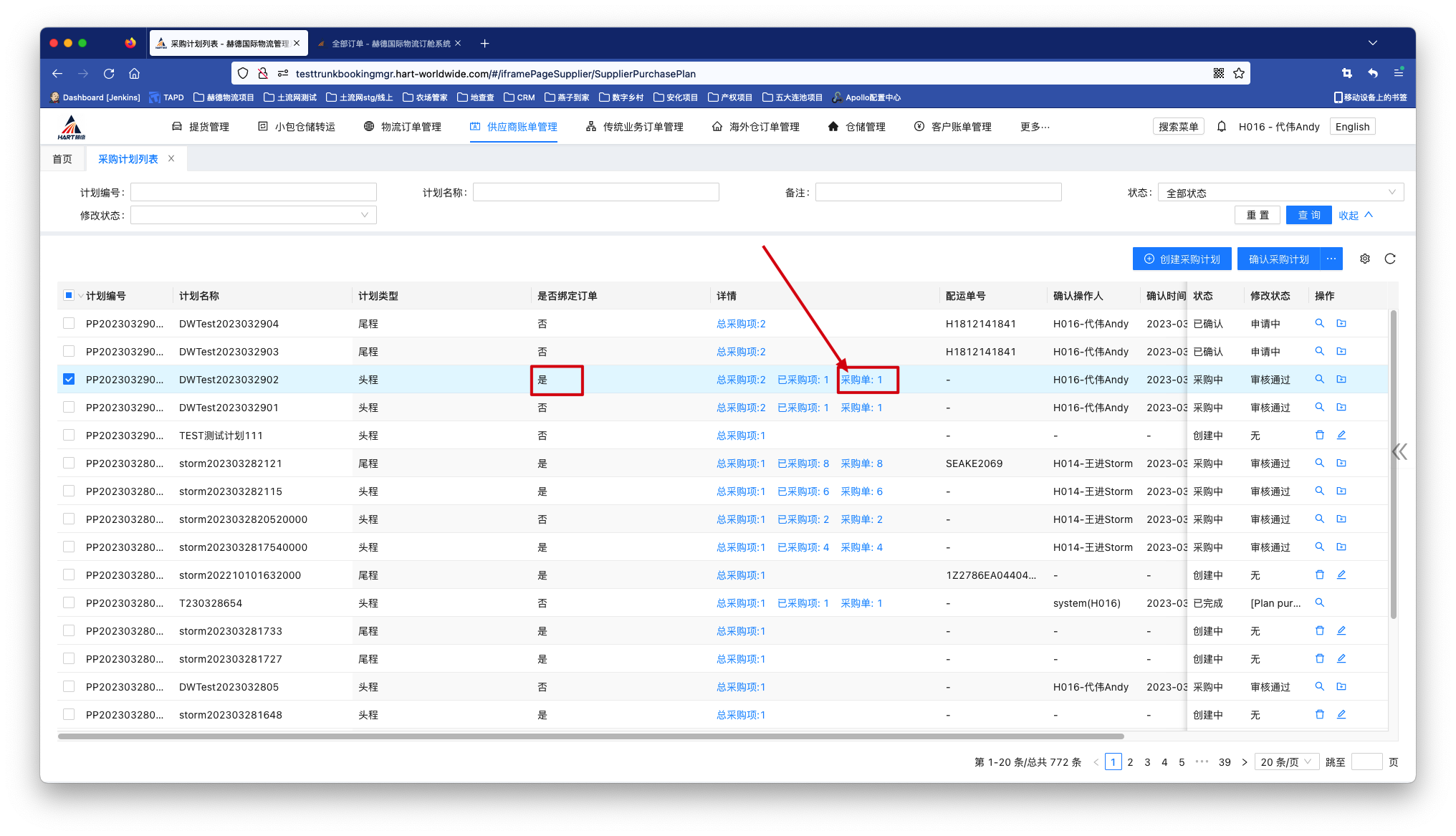Switch to the 首页 tab

point(62,159)
